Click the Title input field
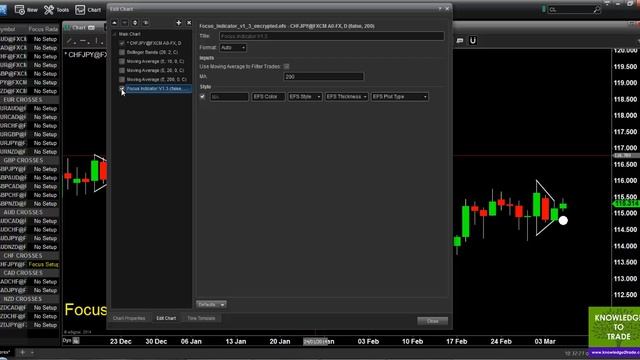This screenshot has height=360, width=640. point(331,36)
